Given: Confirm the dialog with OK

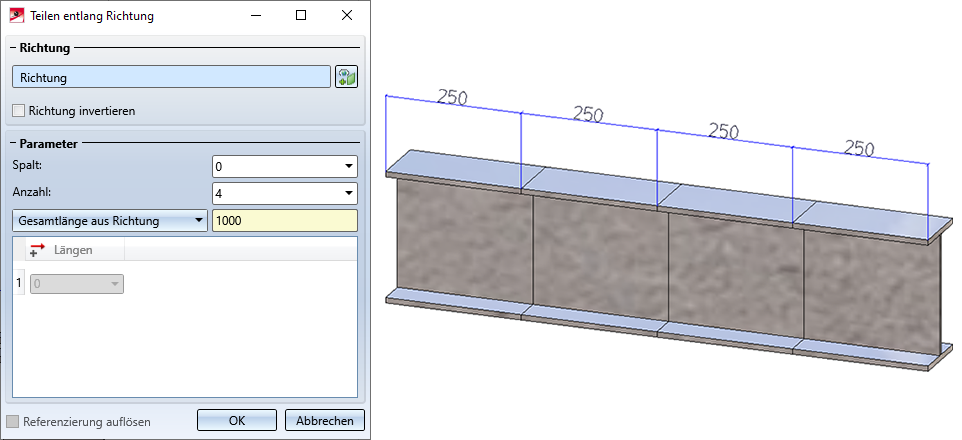Looking at the screenshot, I should click(237, 420).
